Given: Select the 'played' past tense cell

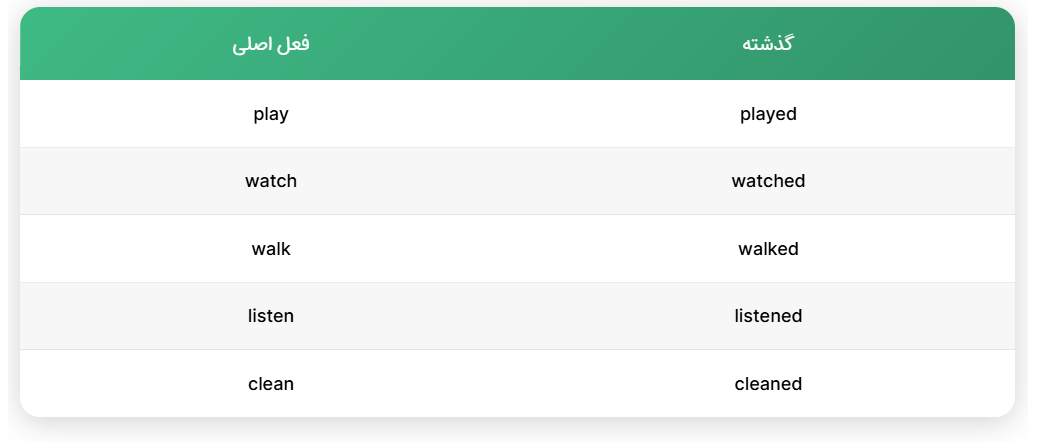Looking at the screenshot, I should 768,114.
